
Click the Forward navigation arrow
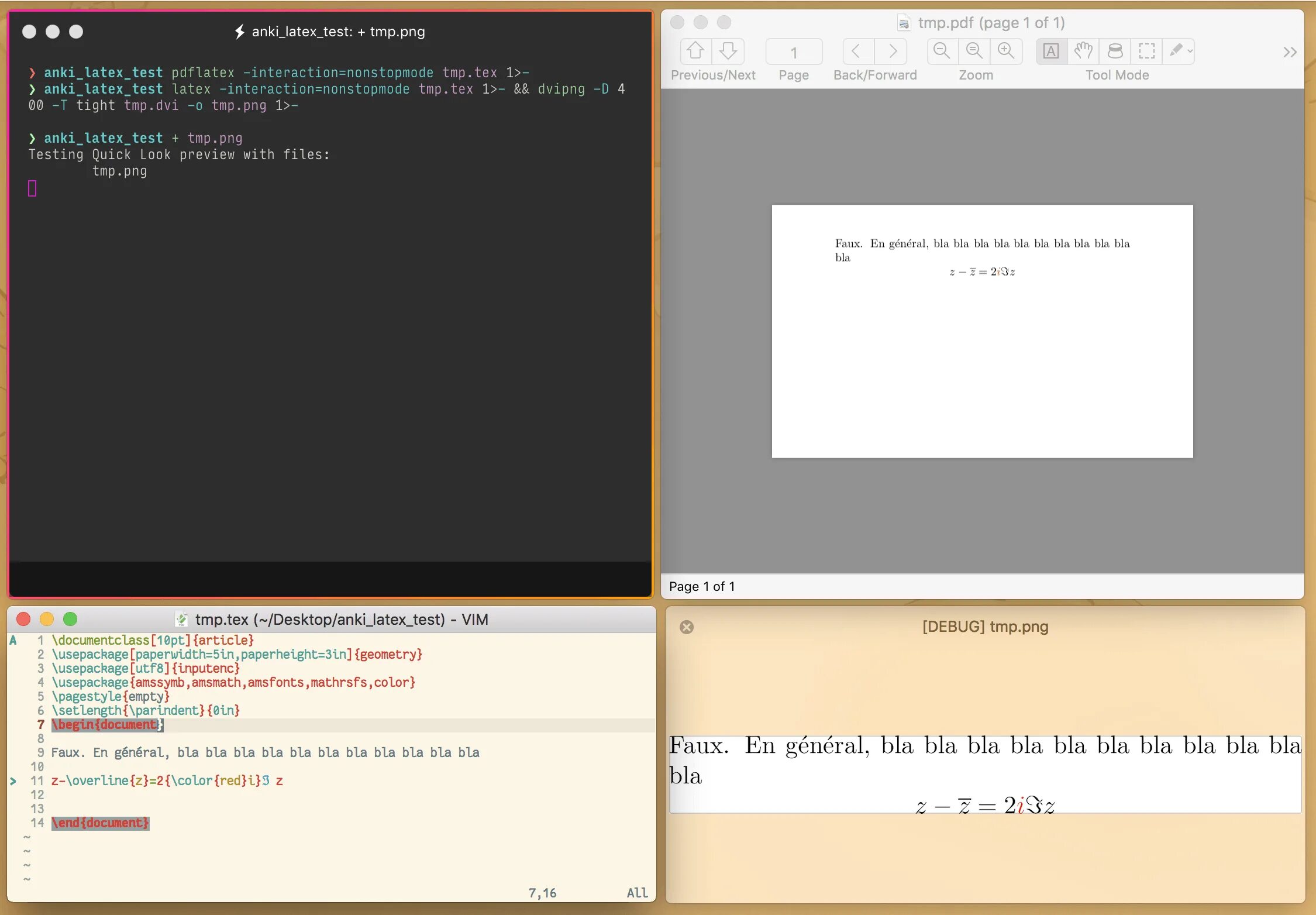891,51
